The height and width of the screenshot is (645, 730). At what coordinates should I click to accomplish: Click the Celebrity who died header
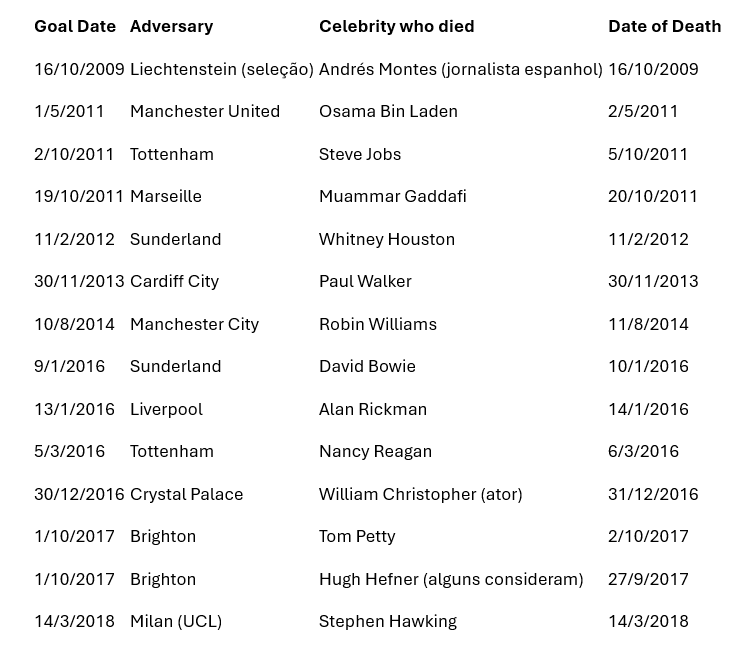[397, 27]
